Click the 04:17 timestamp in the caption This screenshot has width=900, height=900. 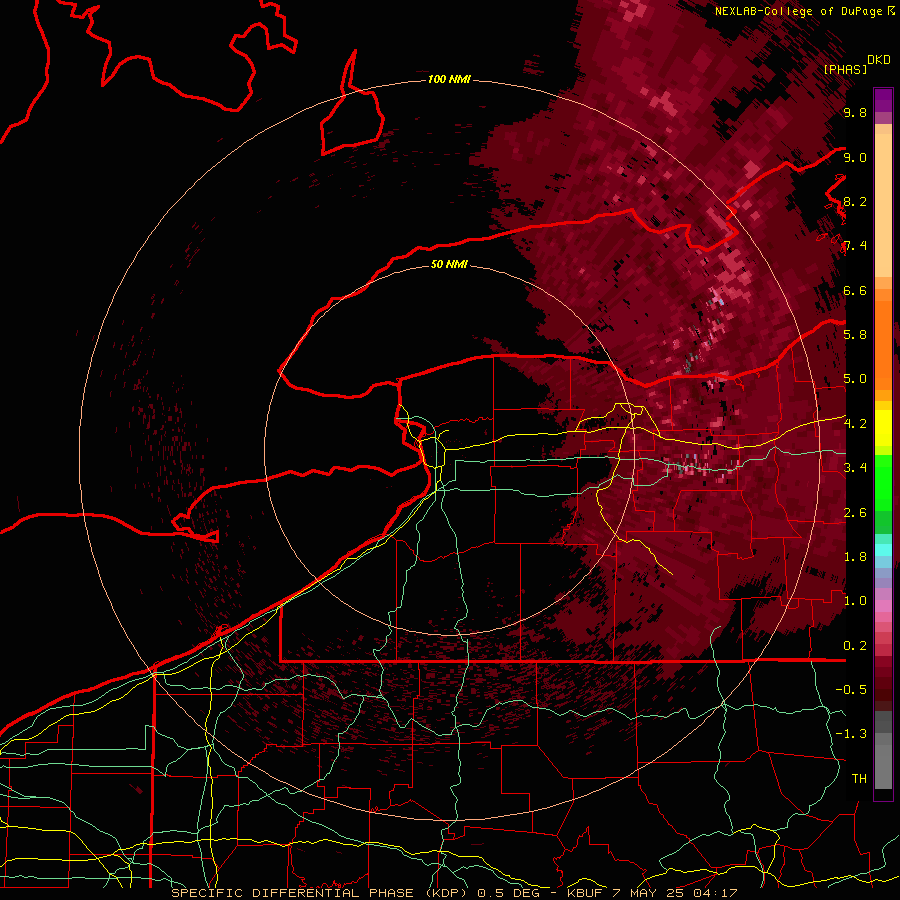click(717, 893)
